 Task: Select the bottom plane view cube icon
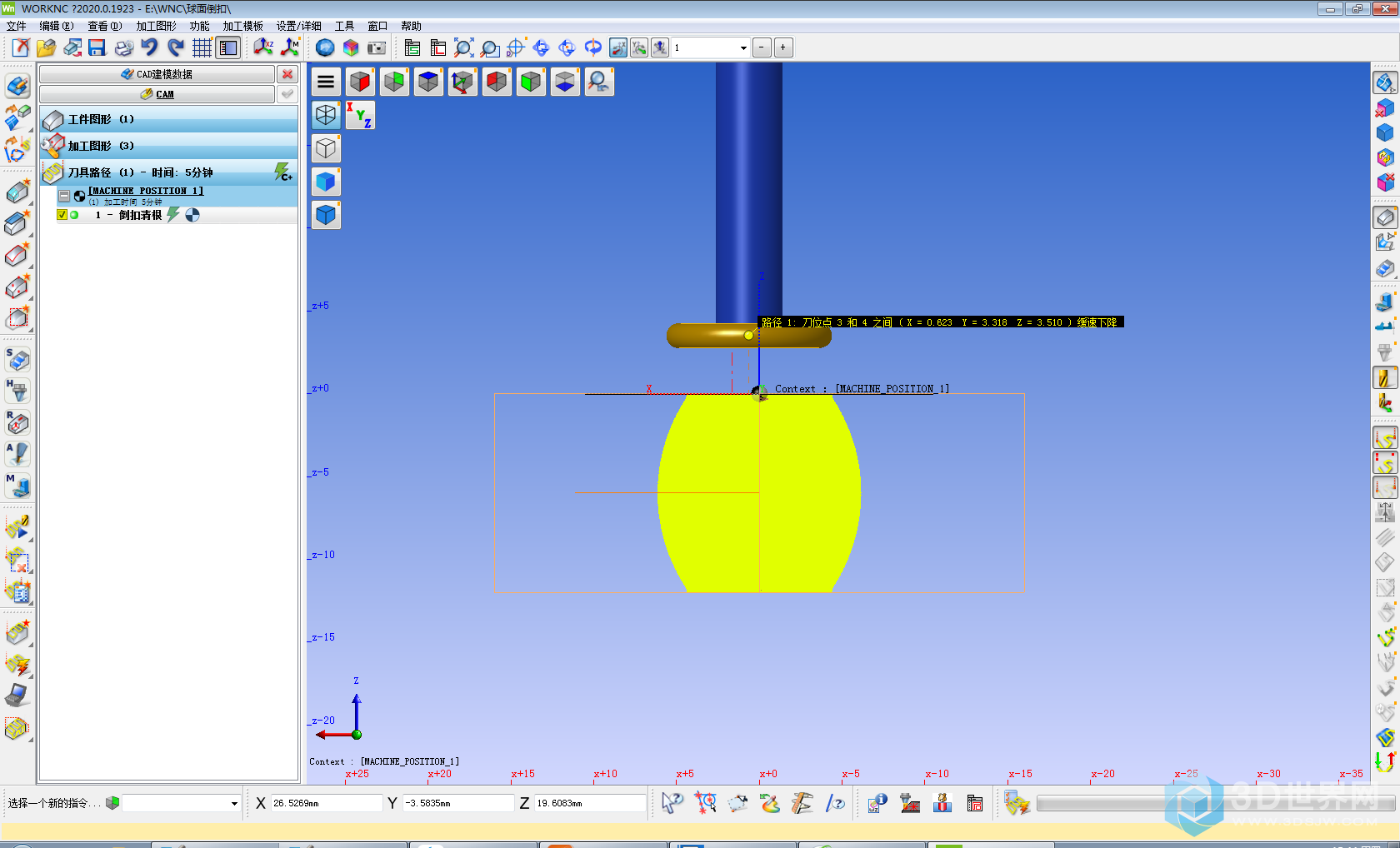click(x=565, y=82)
